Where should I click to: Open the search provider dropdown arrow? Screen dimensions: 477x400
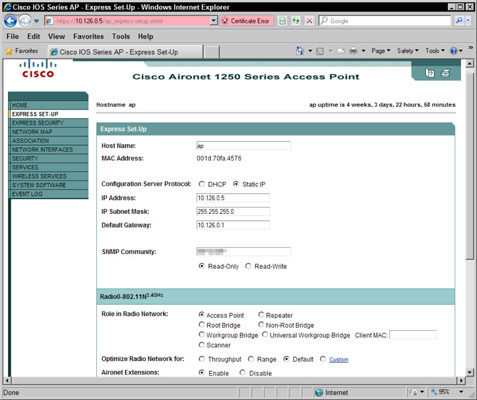[468, 21]
